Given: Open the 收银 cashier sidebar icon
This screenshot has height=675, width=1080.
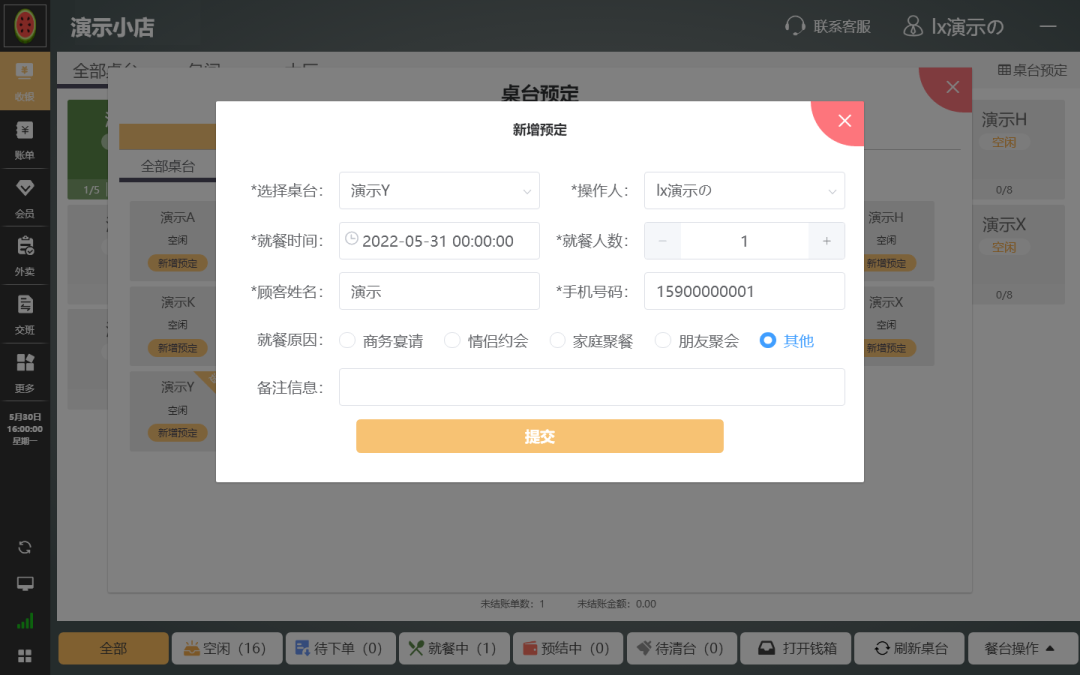Looking at the screenshot, I should click(x=25, y=81).
